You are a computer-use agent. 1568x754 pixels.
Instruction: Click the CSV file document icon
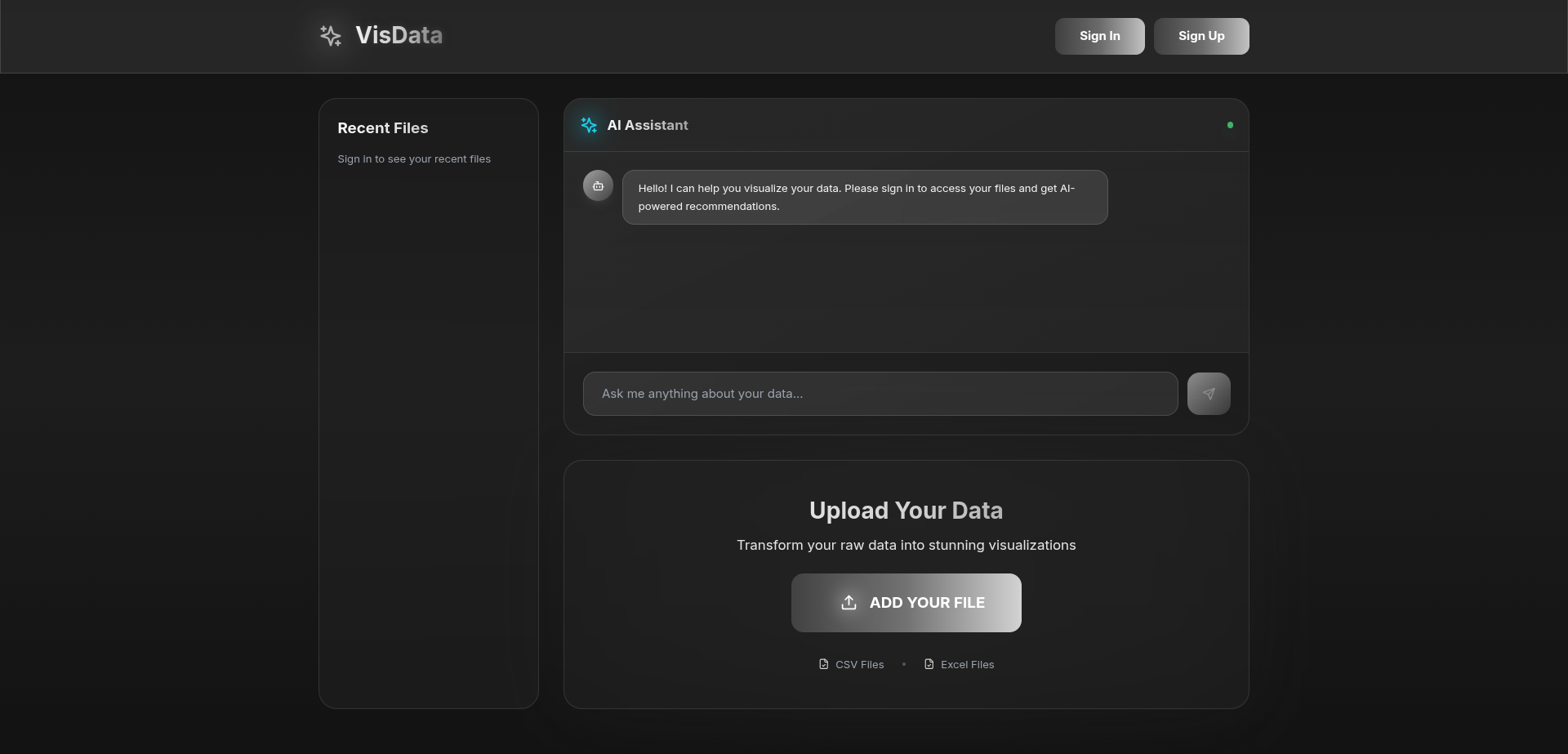(x=823, y=664)
